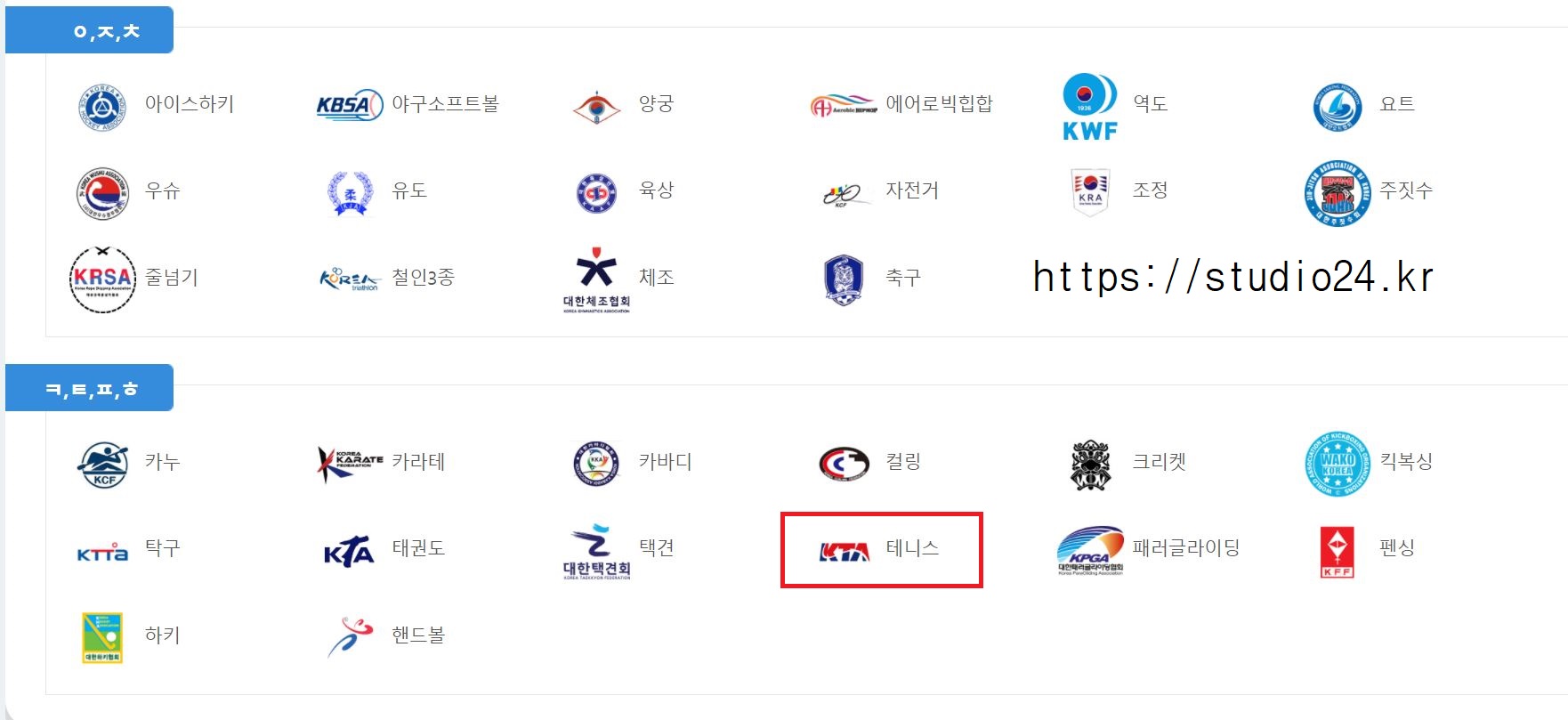Open the 아이스하키 link
This screenshot has width=1568, height=720.
pyautogui.click(x=190, y=104)
